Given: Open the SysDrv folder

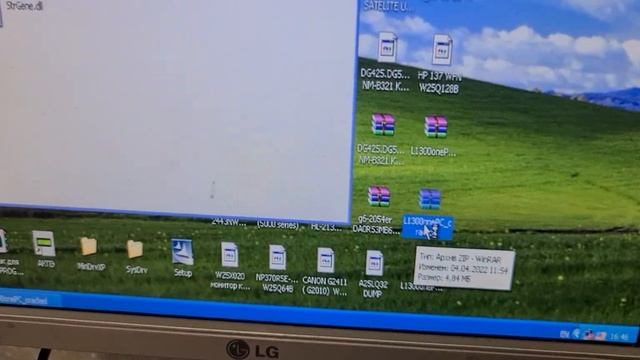Looking at the screenshot, I should [135, 249].
